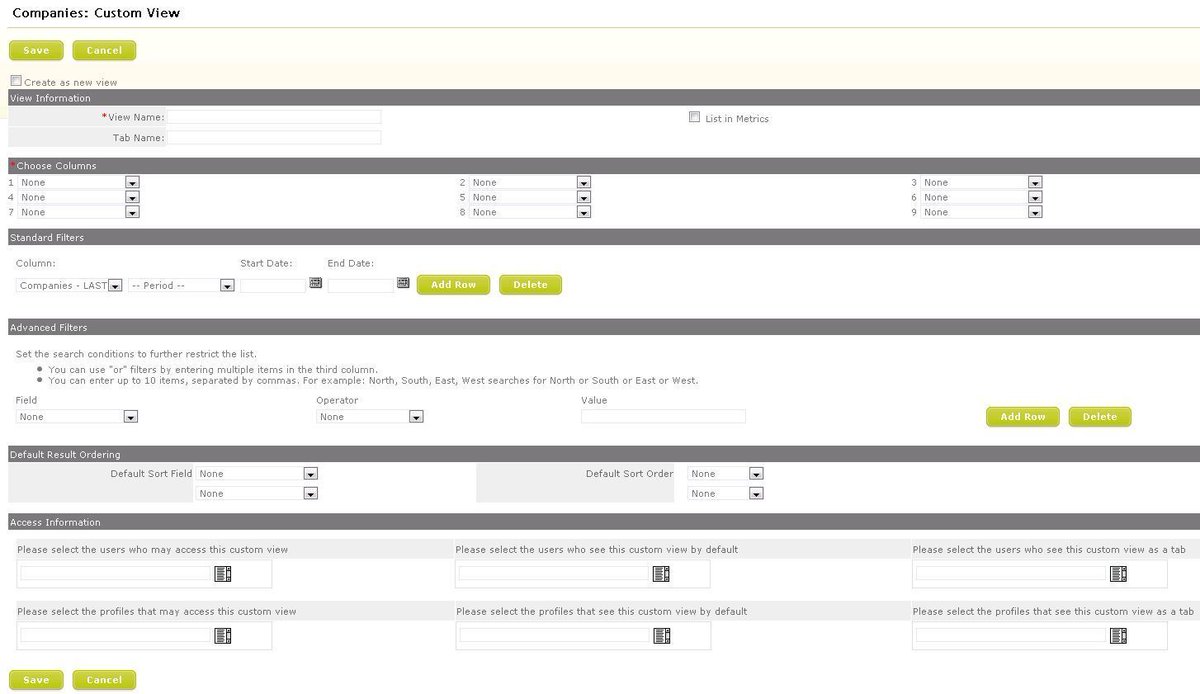Save the custom view

point(36,50)
